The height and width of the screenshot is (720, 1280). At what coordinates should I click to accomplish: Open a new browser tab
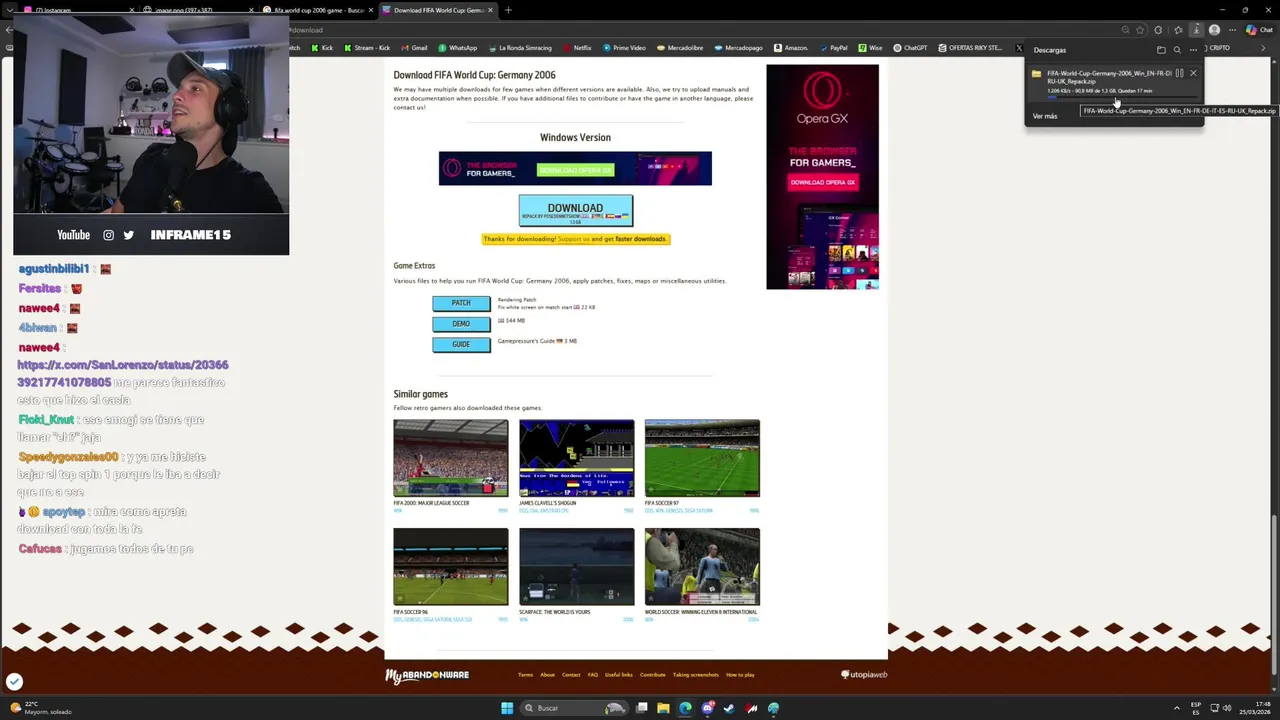pos(508,10)
